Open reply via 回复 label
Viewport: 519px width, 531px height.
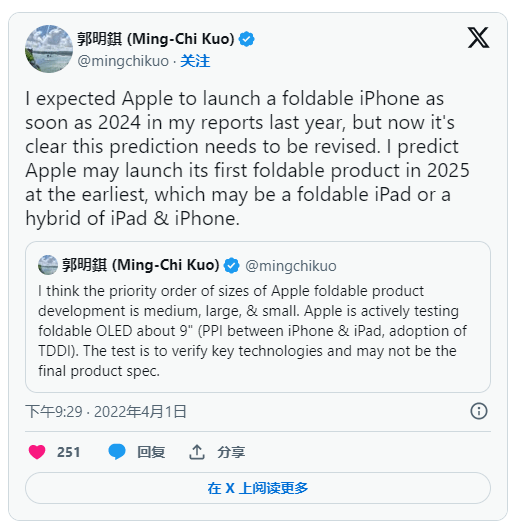(151, 452)
